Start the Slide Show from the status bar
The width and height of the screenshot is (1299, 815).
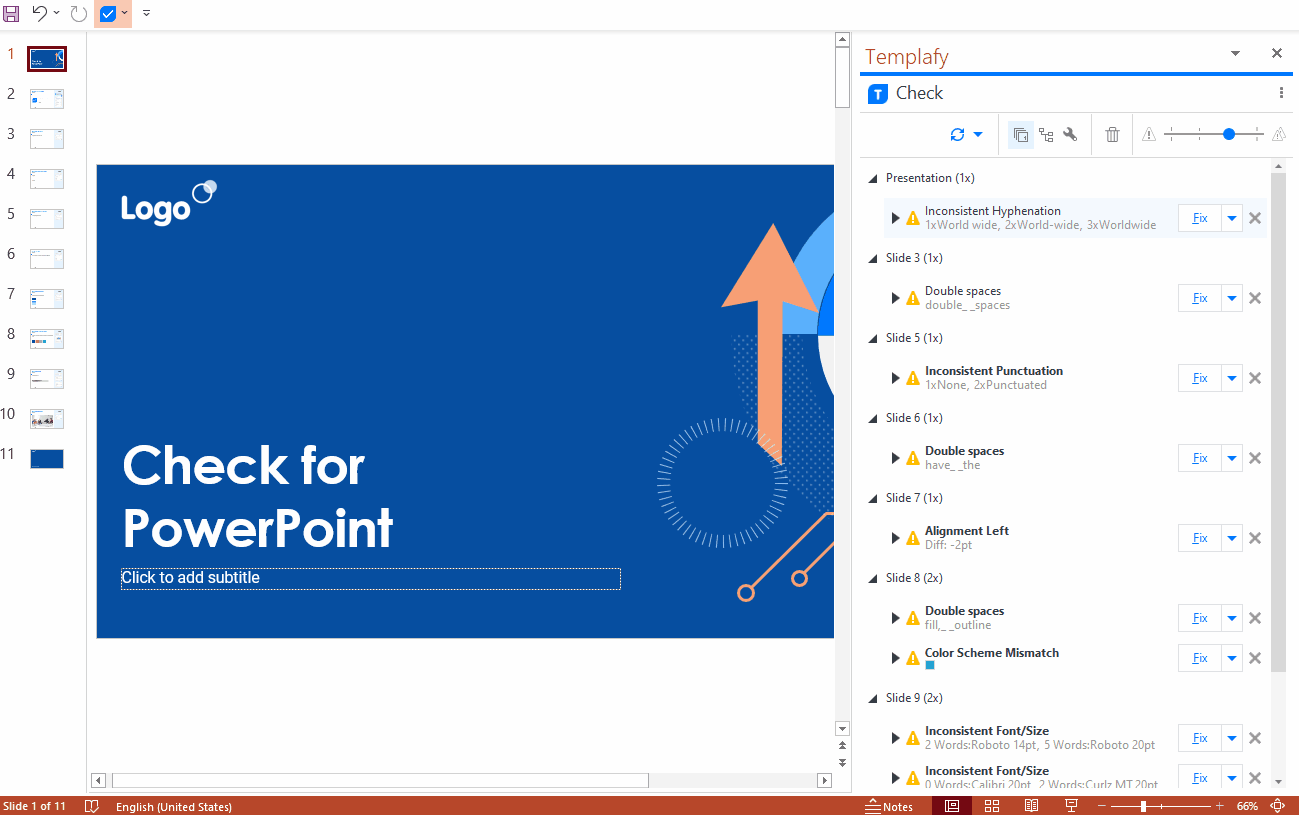(x=1070, y=805)
